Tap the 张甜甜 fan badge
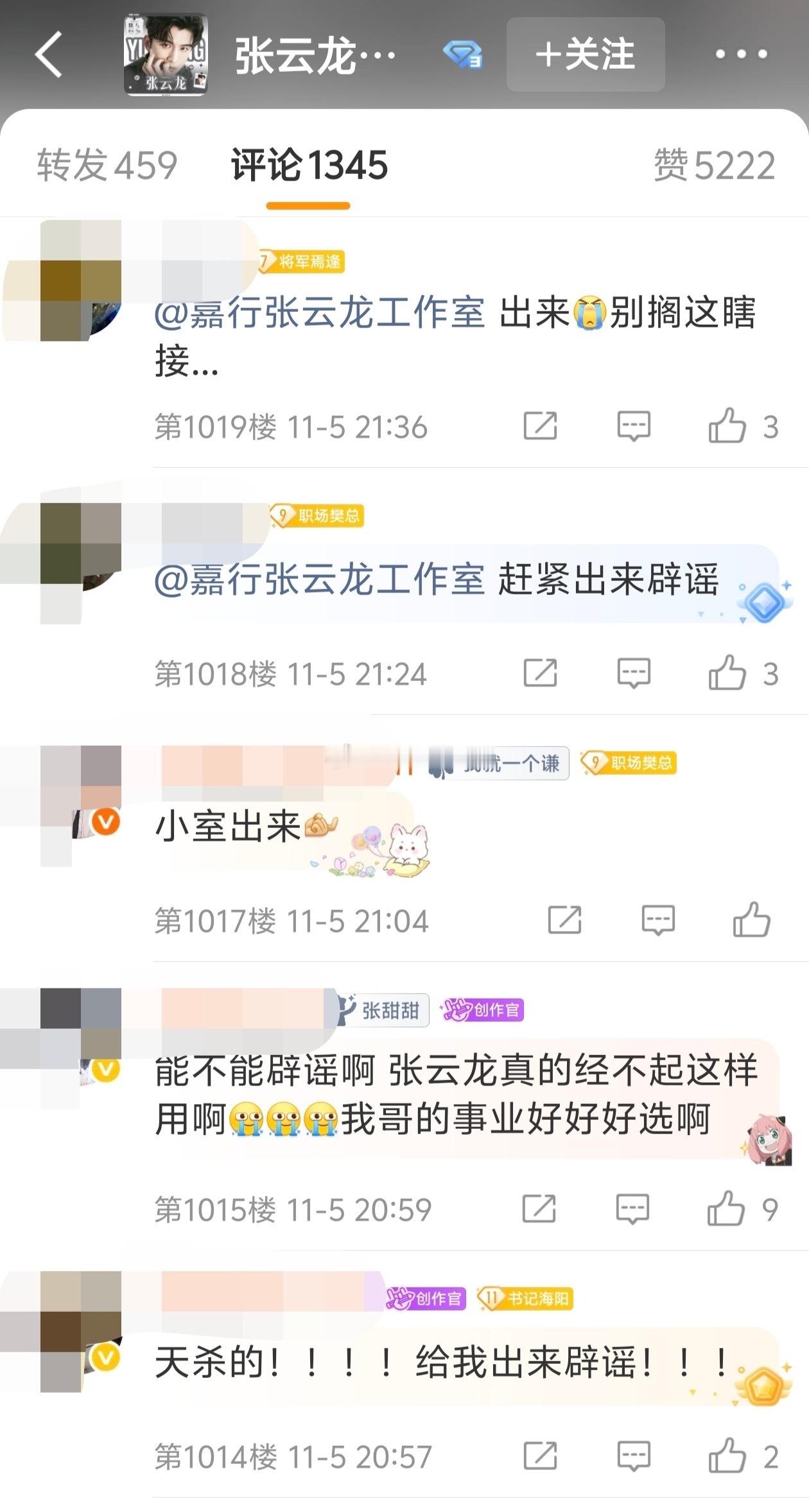Image resolution: width=809 pixels, height=1512 pixels. click(383, 1010)
